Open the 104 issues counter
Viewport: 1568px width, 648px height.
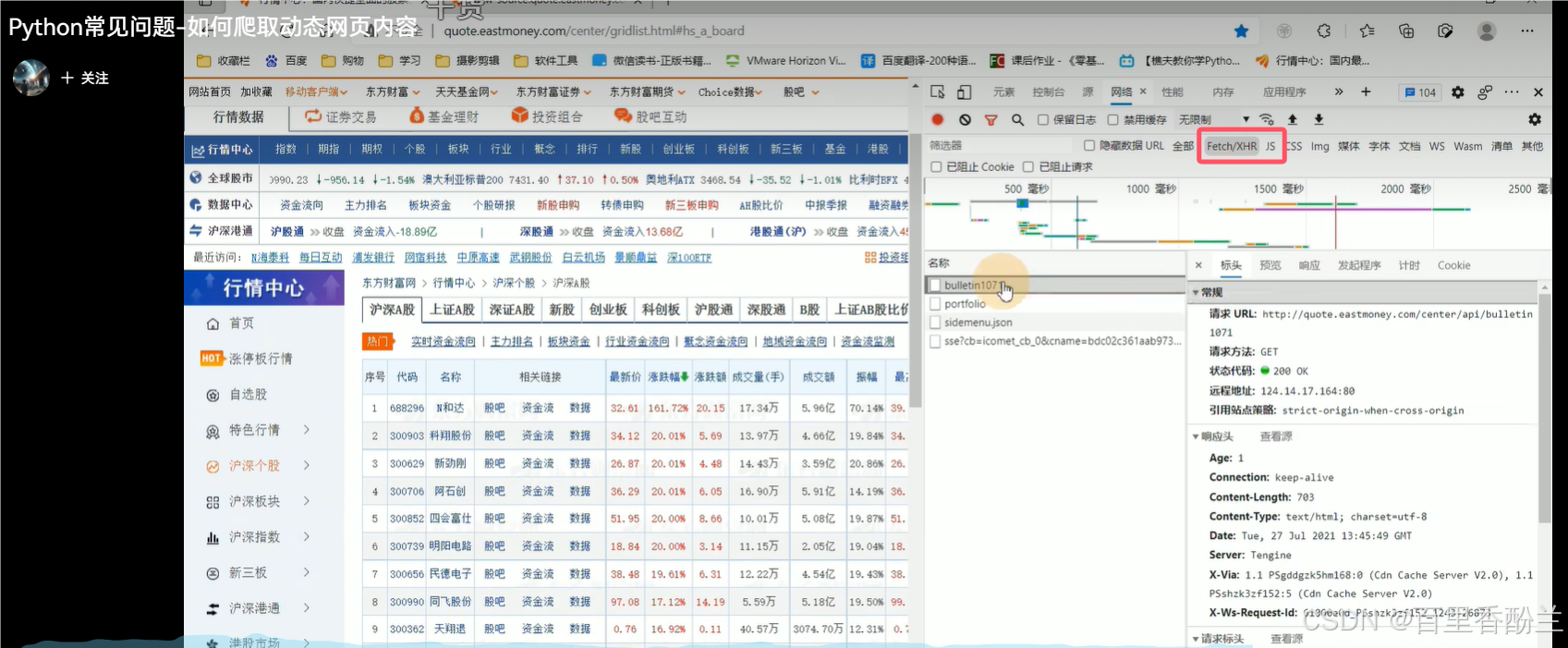(x=1420, y=92)
